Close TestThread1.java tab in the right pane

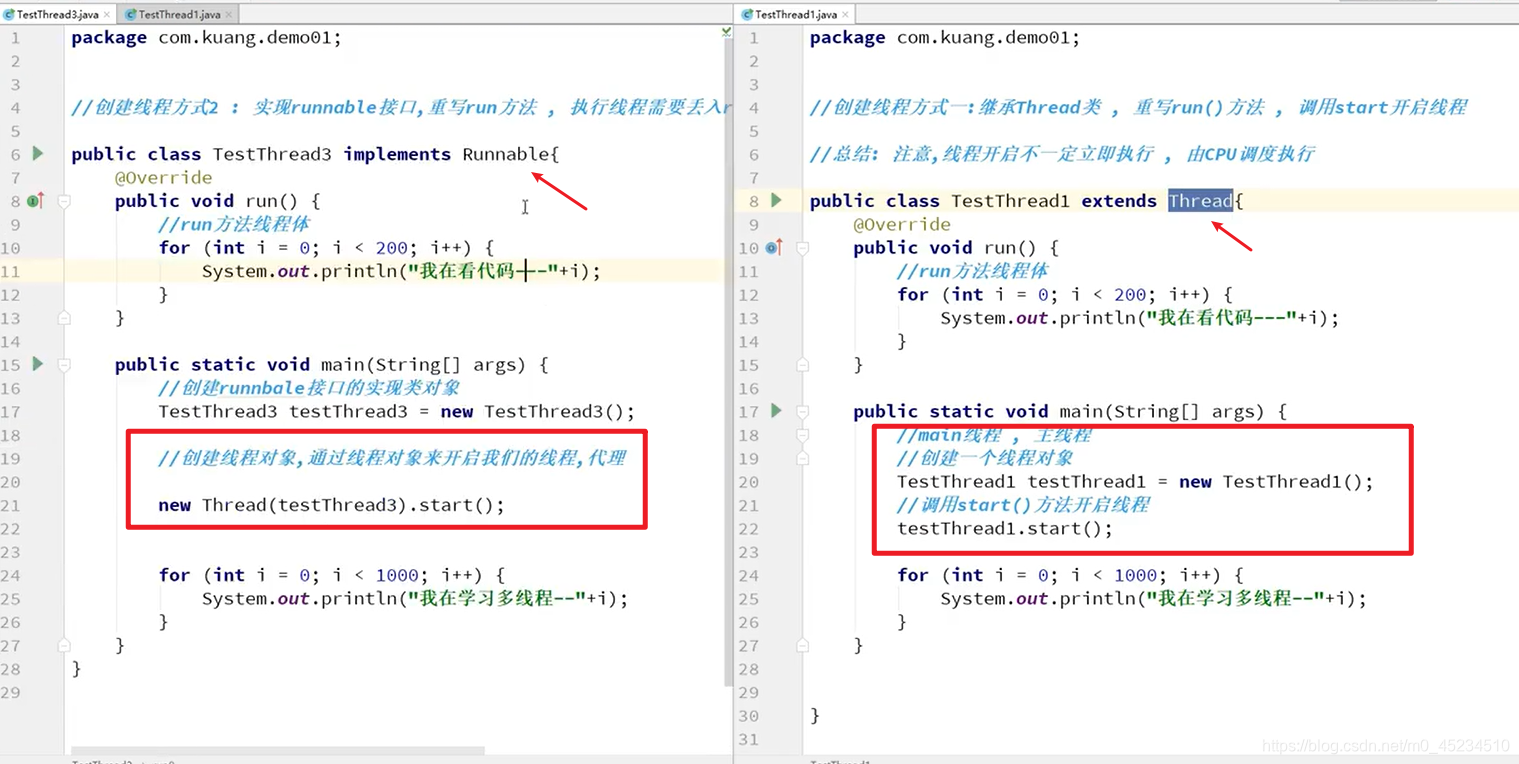click(x=846, y=15)
